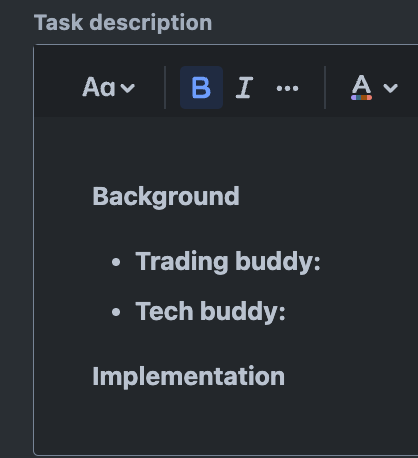Screen dimensions: 418x458
Task: Click the Aa text styles icon
Action: [x=99, y=87]
